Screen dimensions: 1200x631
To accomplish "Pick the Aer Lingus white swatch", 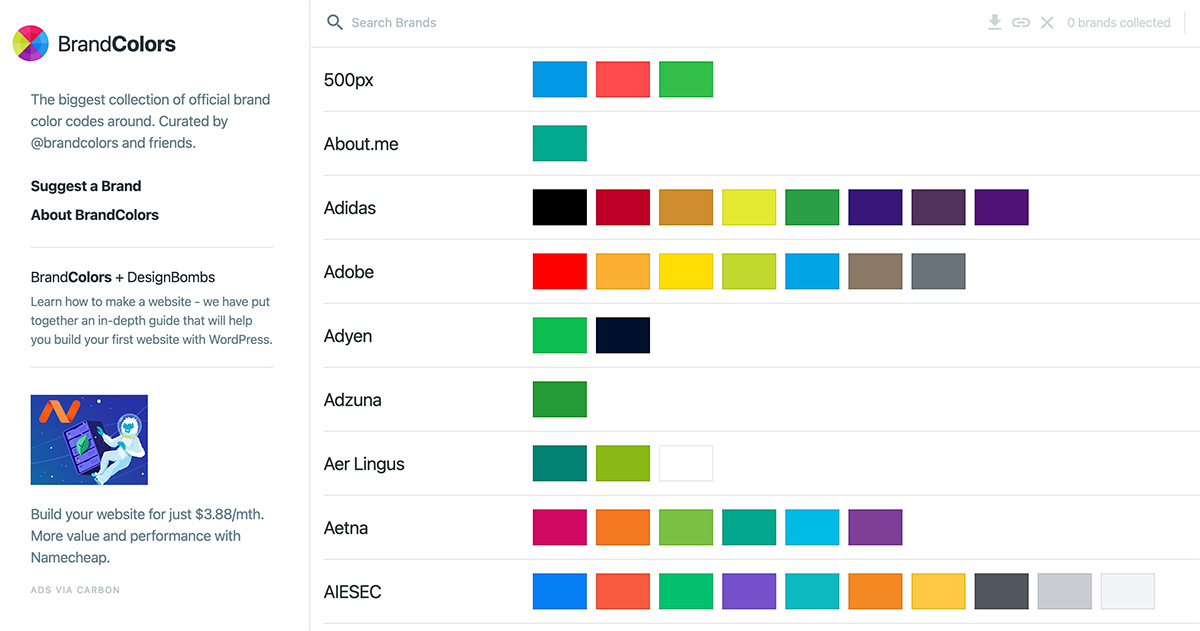I will (685, 463).
